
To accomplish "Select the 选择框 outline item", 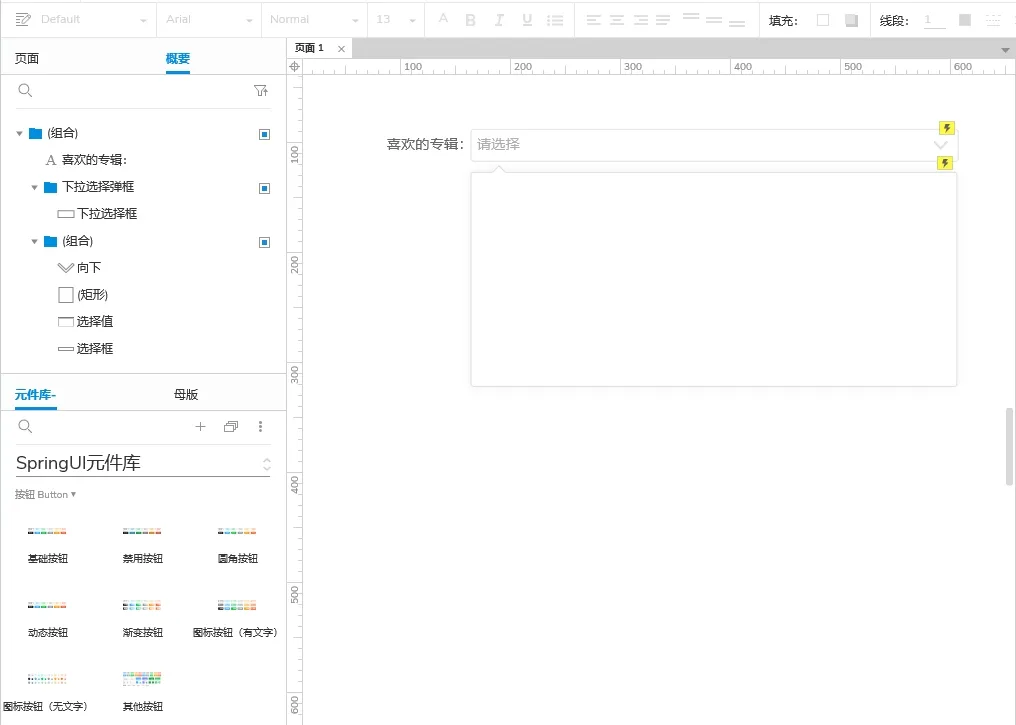I will [x=95, y=349].
